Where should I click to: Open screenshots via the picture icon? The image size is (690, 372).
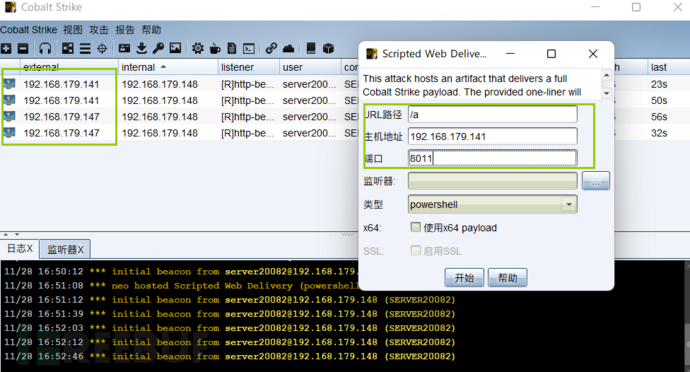(175, 48)
